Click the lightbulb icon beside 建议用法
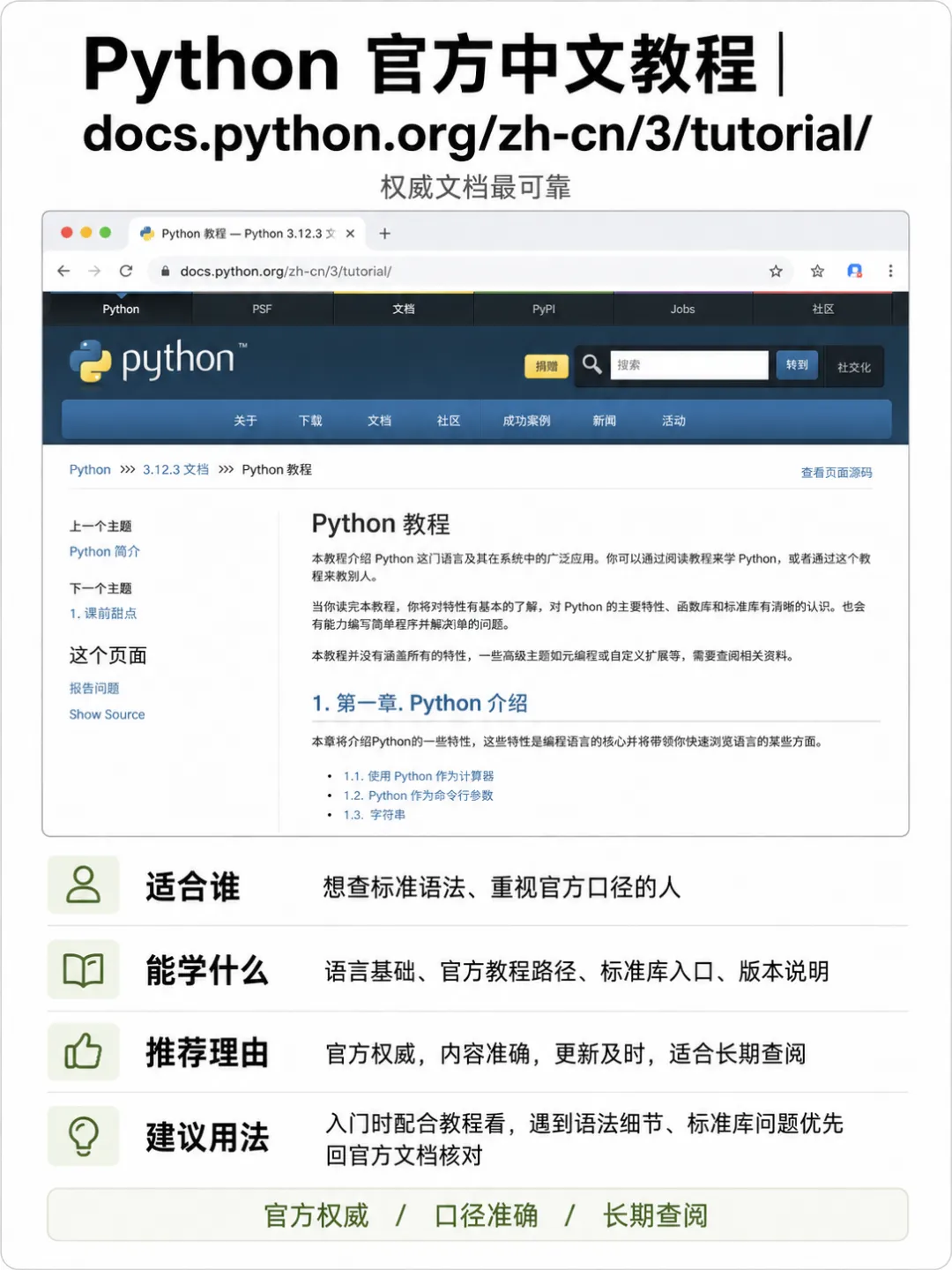Image resolution: width=952 pixels, height=1270 pixels. click(x=84, y=1136)
